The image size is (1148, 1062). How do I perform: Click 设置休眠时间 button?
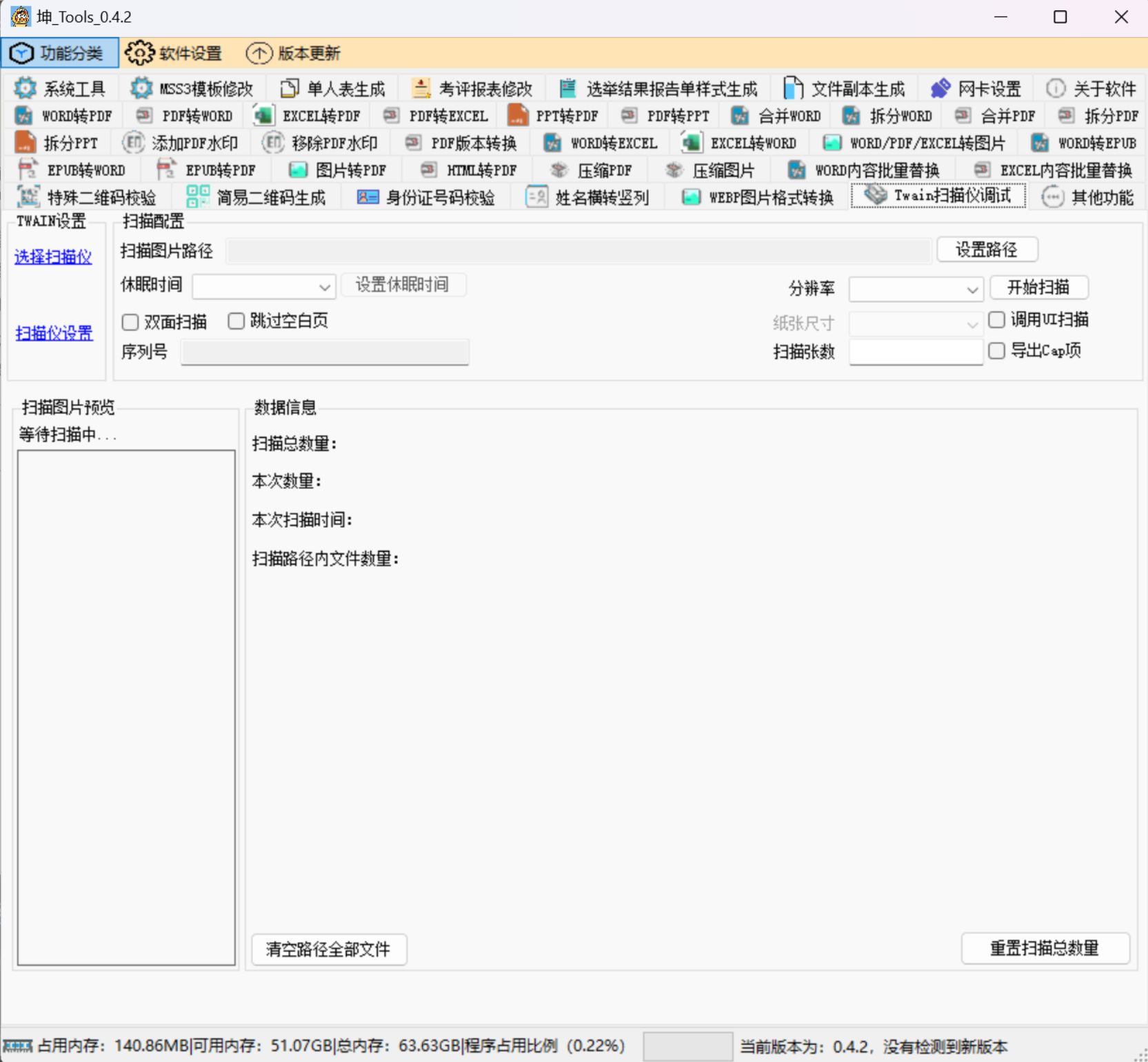pyautogui.click(x=403, y=285)
